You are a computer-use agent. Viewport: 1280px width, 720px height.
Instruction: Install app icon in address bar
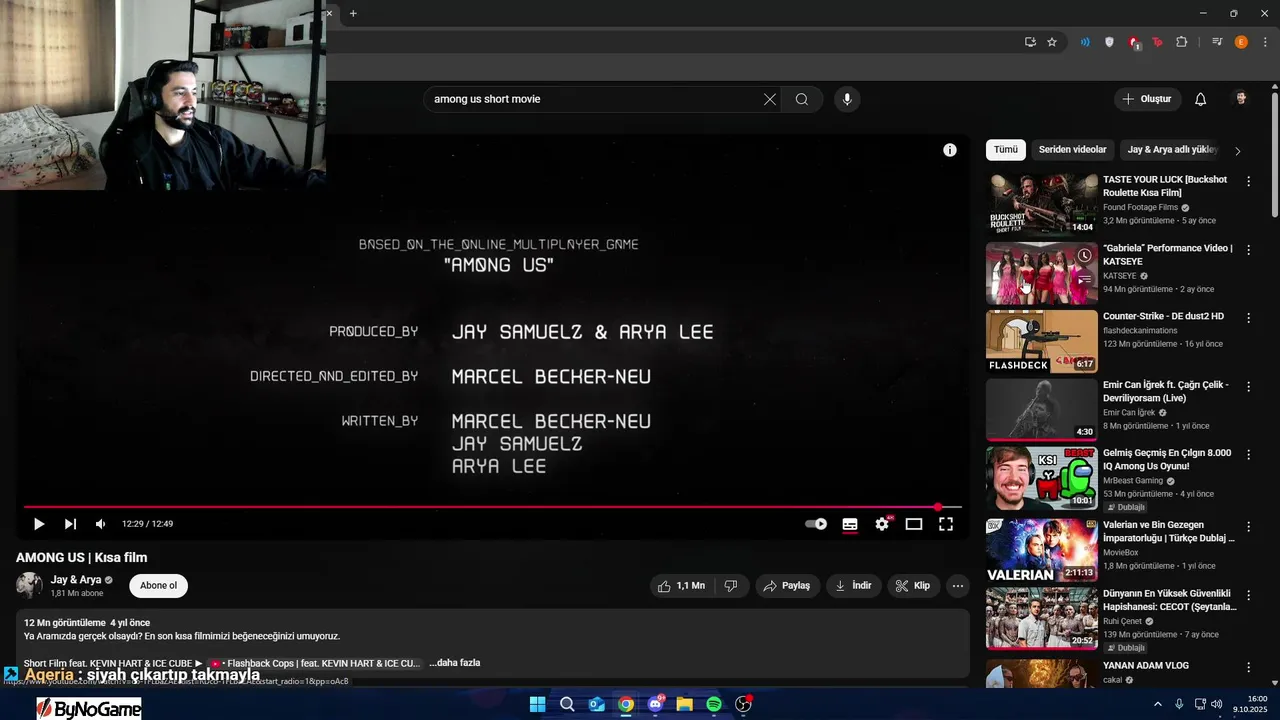1030,42
